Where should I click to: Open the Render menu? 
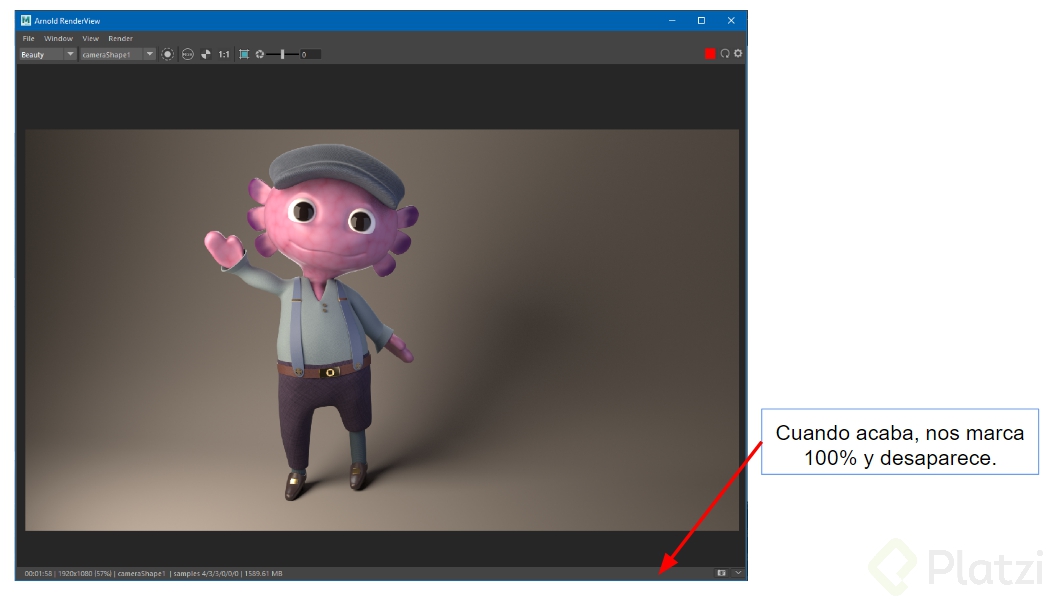pos(120,38)
